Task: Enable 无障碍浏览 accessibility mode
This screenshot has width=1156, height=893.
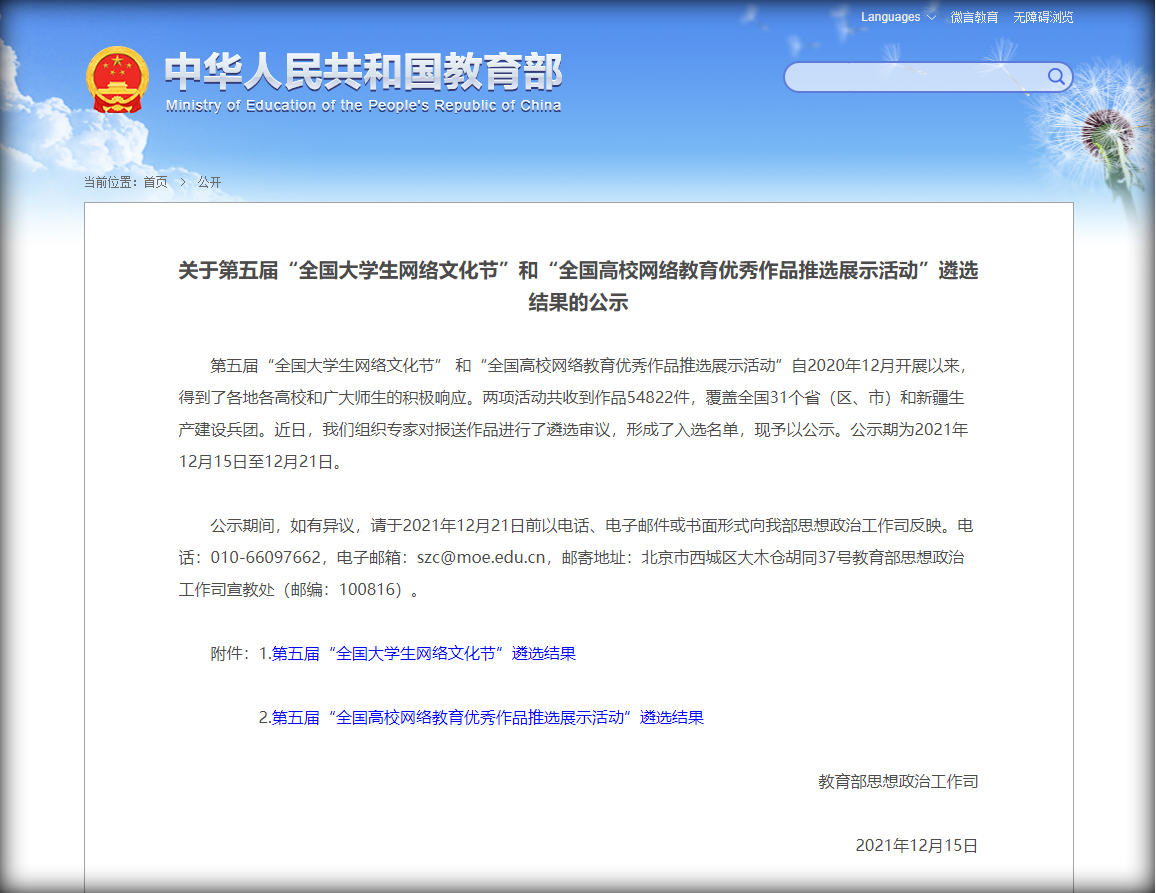Action: coord(1043,18)
